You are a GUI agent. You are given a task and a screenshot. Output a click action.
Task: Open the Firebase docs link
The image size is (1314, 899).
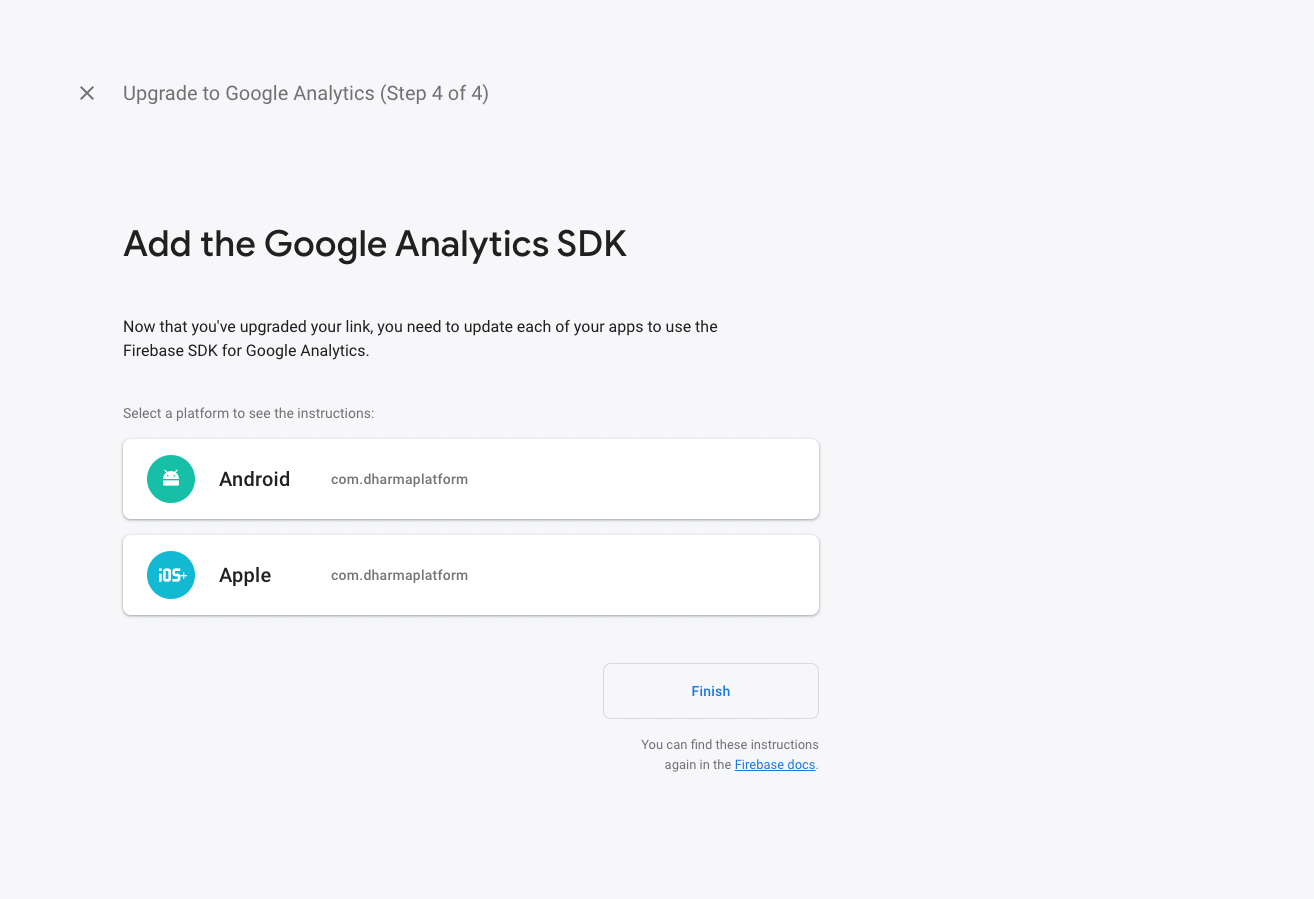pyautogui.click(x=775, y=765)
